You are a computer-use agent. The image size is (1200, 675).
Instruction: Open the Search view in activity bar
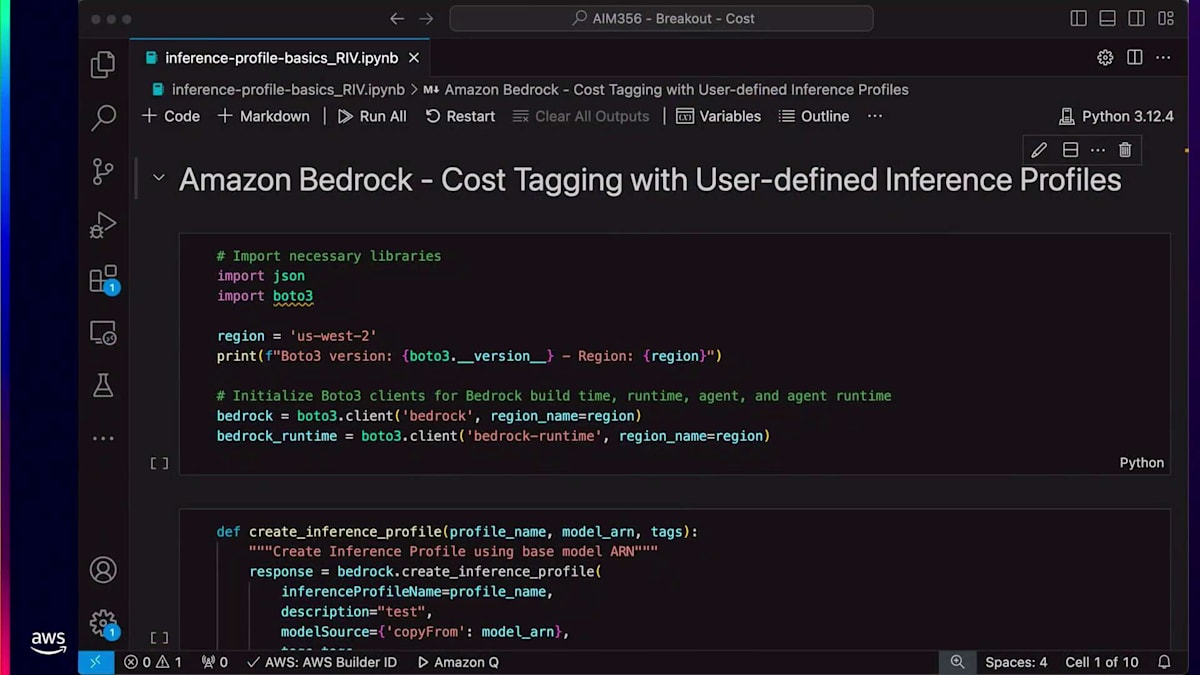point(103,118)
